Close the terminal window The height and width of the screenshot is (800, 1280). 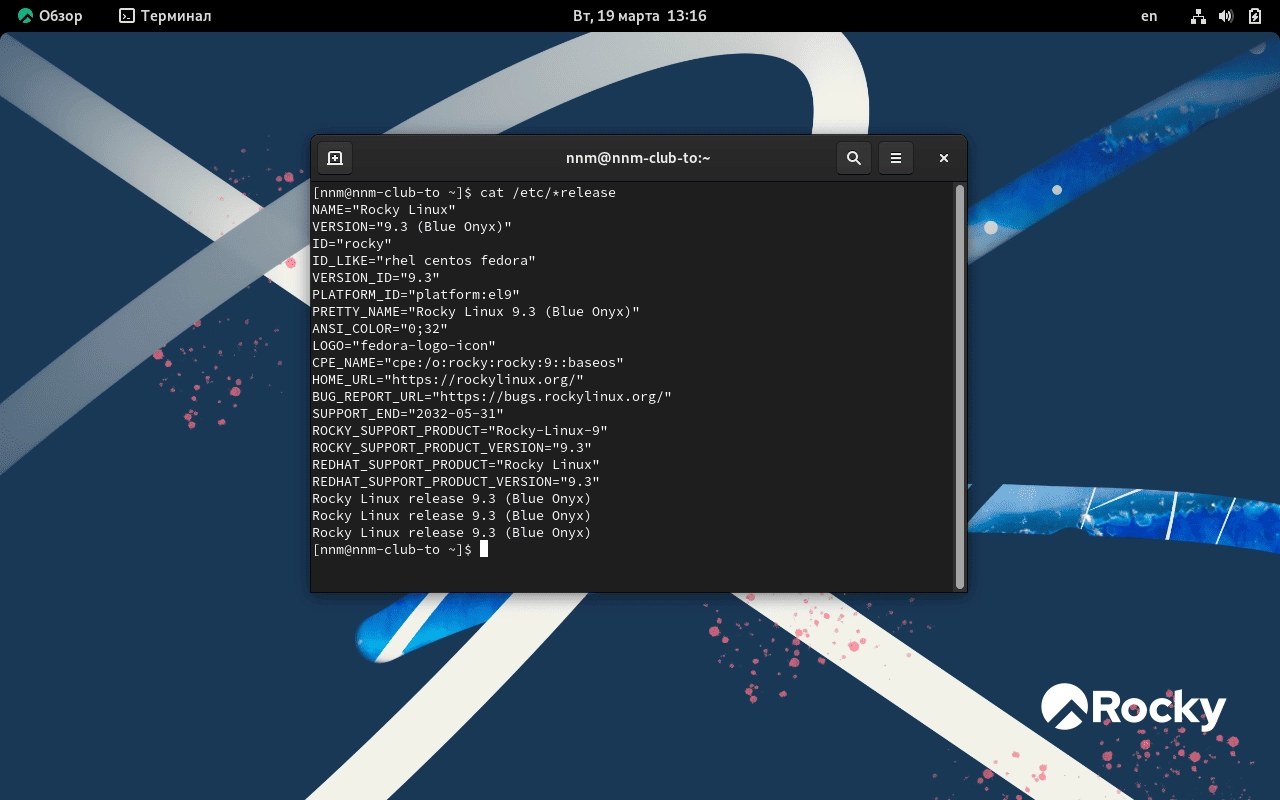(943, 158)
